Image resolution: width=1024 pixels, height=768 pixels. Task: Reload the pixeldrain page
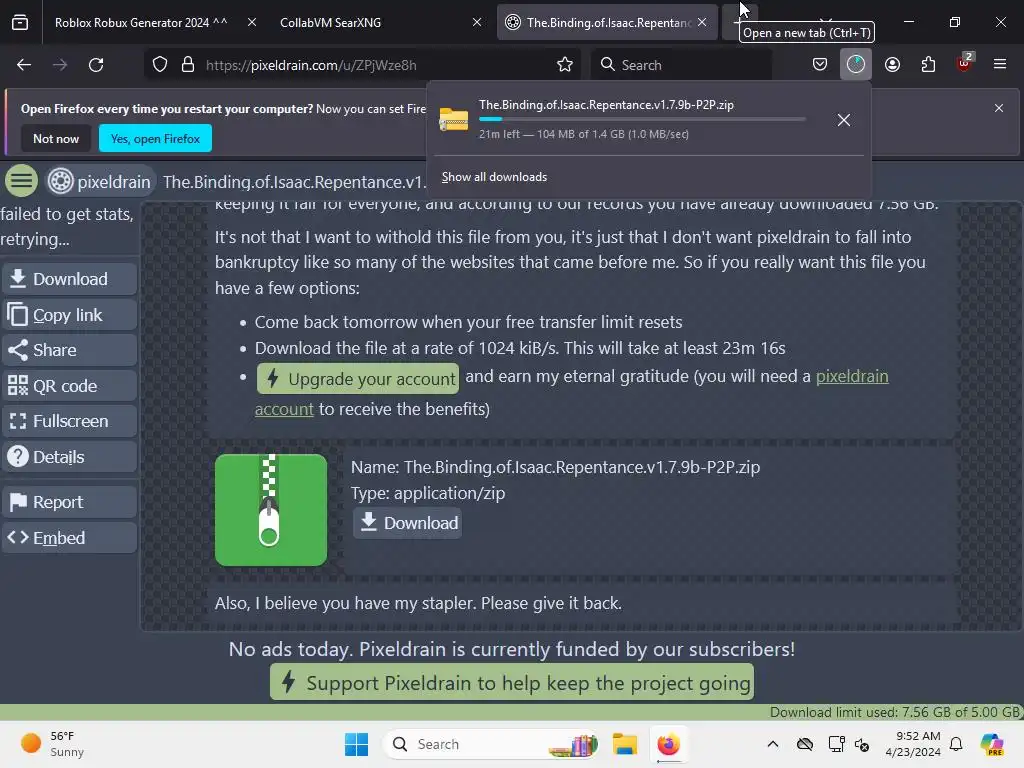click(96, 65)
